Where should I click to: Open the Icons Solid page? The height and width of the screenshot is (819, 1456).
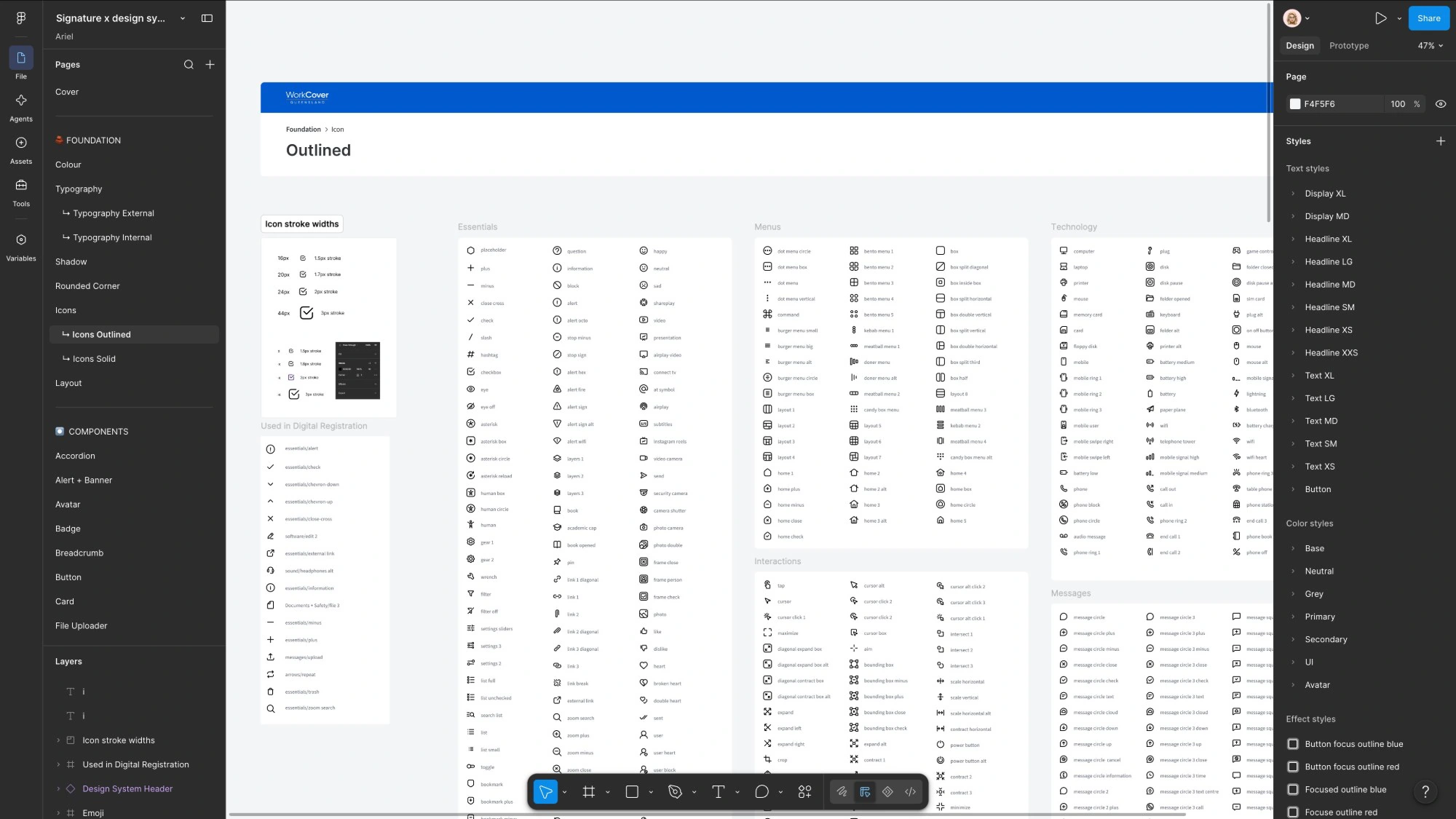pyautogui.click(x=94, y=359)
